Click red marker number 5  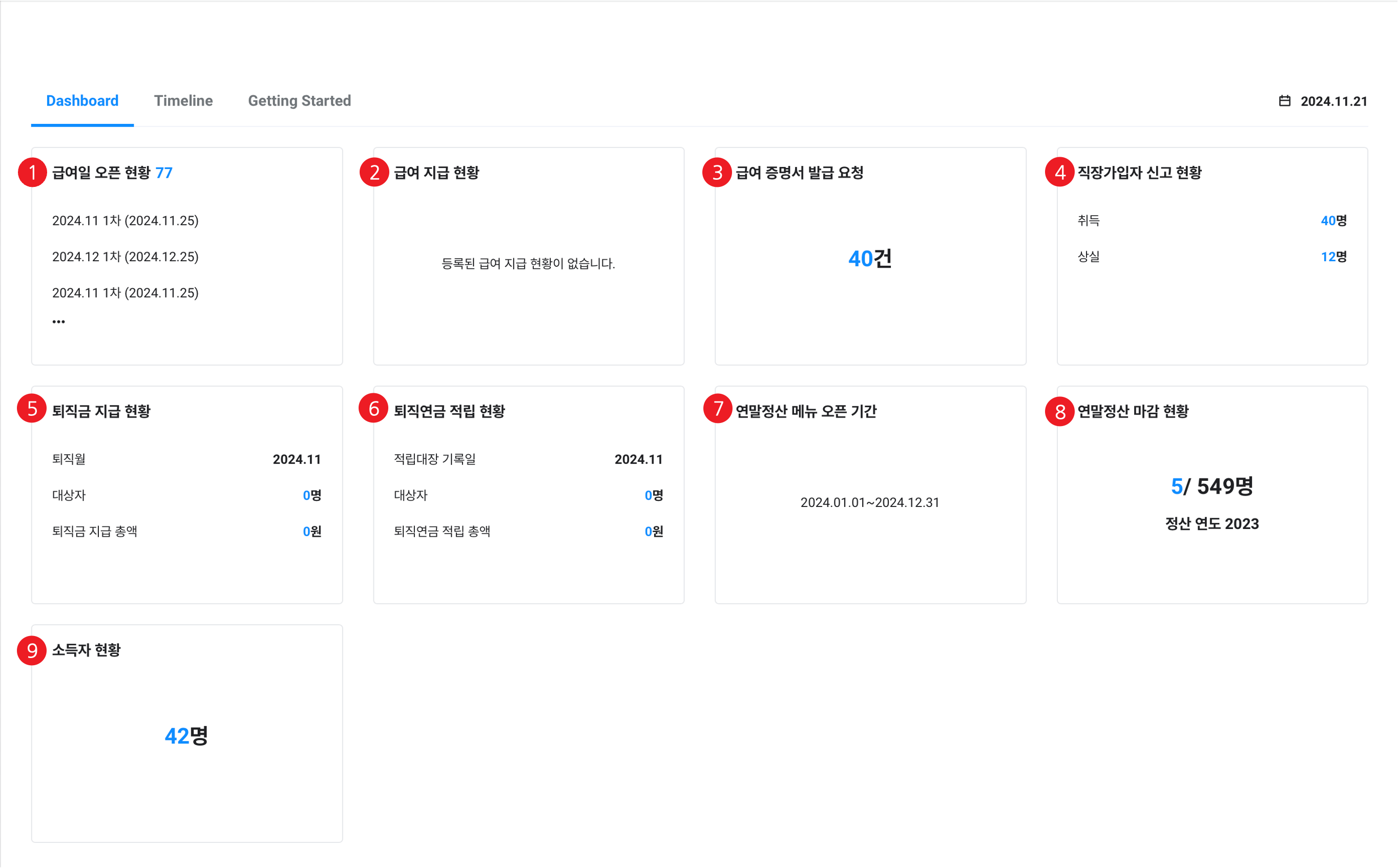tap(32, 409)
